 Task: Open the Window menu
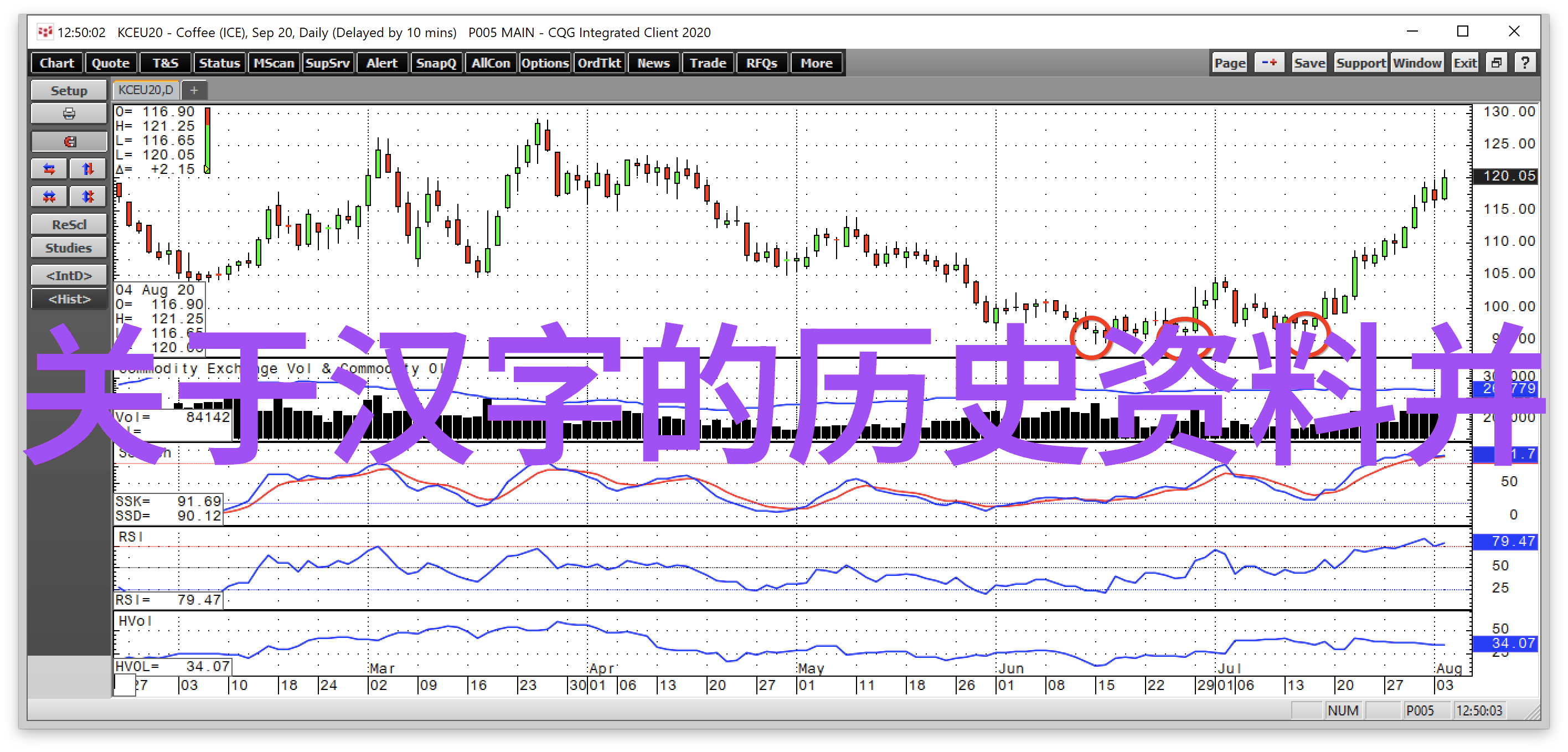point(1416,63)
